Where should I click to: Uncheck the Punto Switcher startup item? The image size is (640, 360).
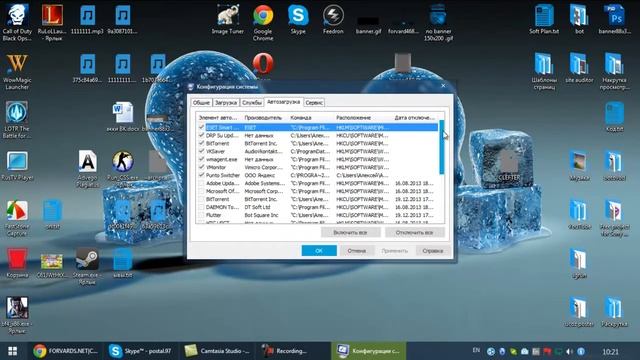pos(201,175)
